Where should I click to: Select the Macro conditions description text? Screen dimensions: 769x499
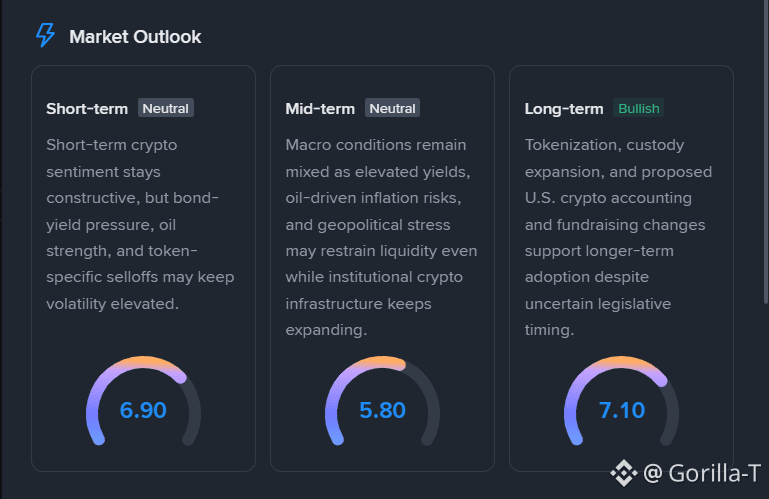coord(382,237)
